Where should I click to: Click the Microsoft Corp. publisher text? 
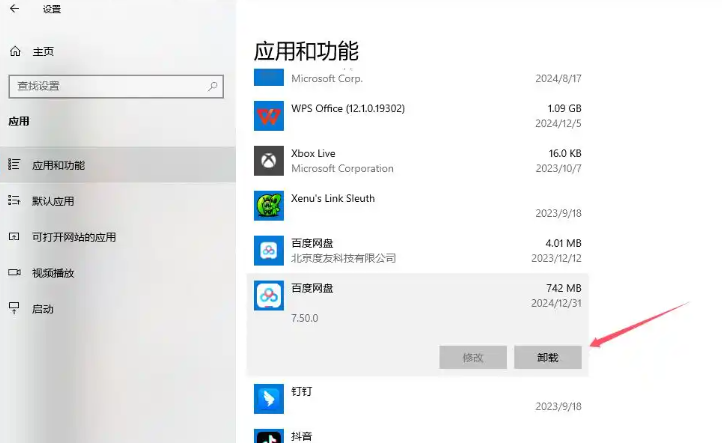coord(327,78)
